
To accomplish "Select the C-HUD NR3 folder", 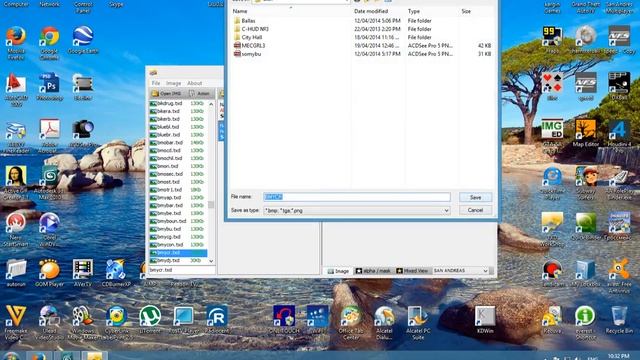I will tap(255, 29).
